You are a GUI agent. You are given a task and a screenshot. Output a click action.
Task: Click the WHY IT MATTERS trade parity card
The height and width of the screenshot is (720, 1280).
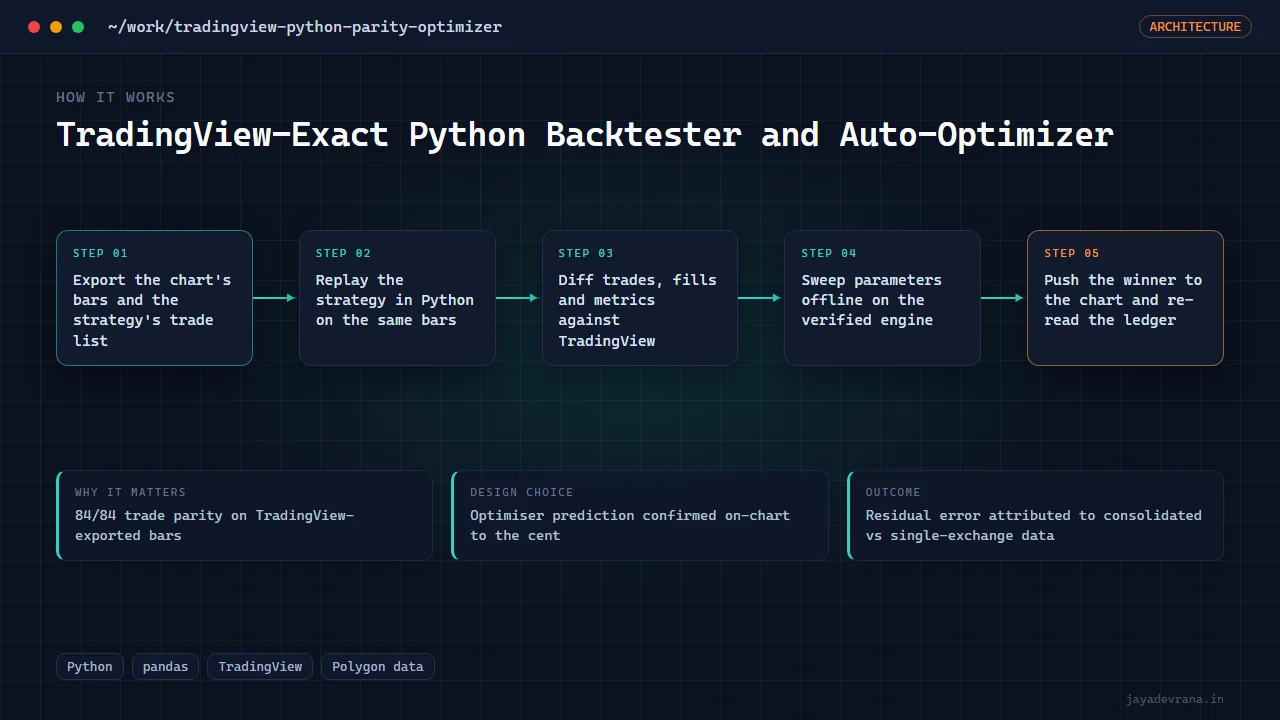(245, 516)
